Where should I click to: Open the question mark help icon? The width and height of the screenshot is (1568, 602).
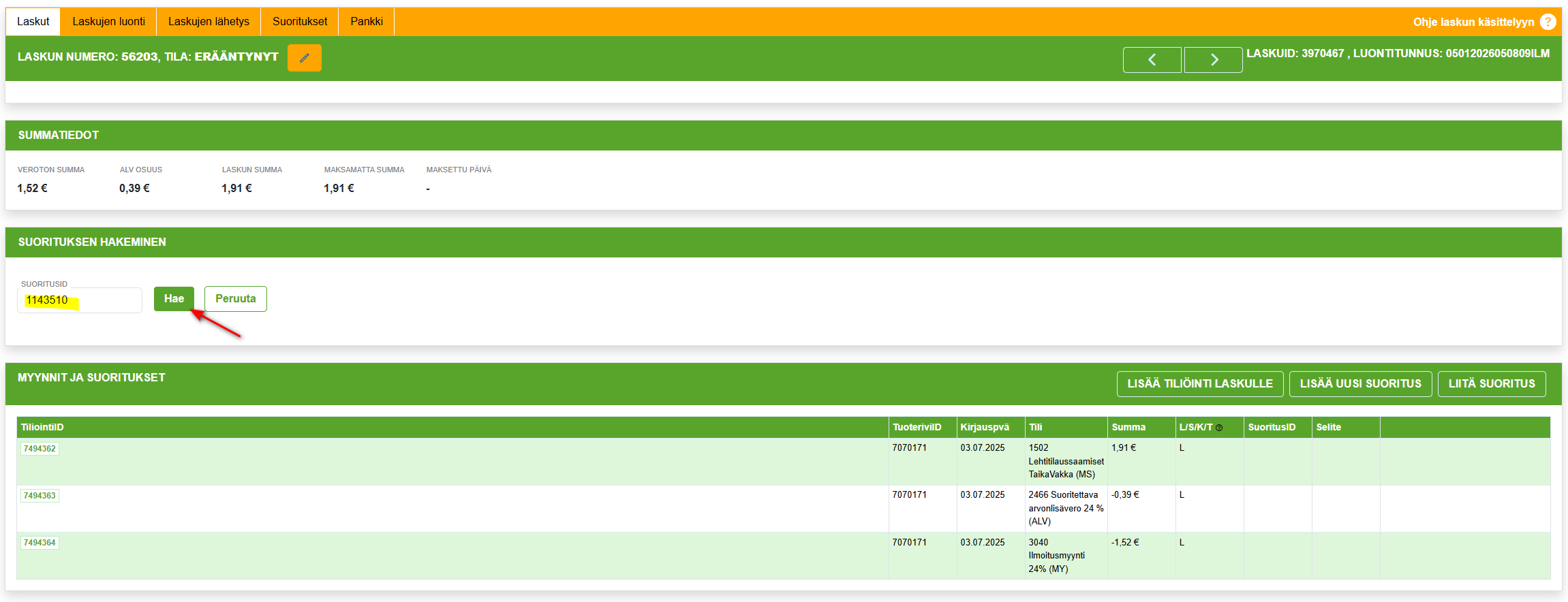[x=1548, y=22]
